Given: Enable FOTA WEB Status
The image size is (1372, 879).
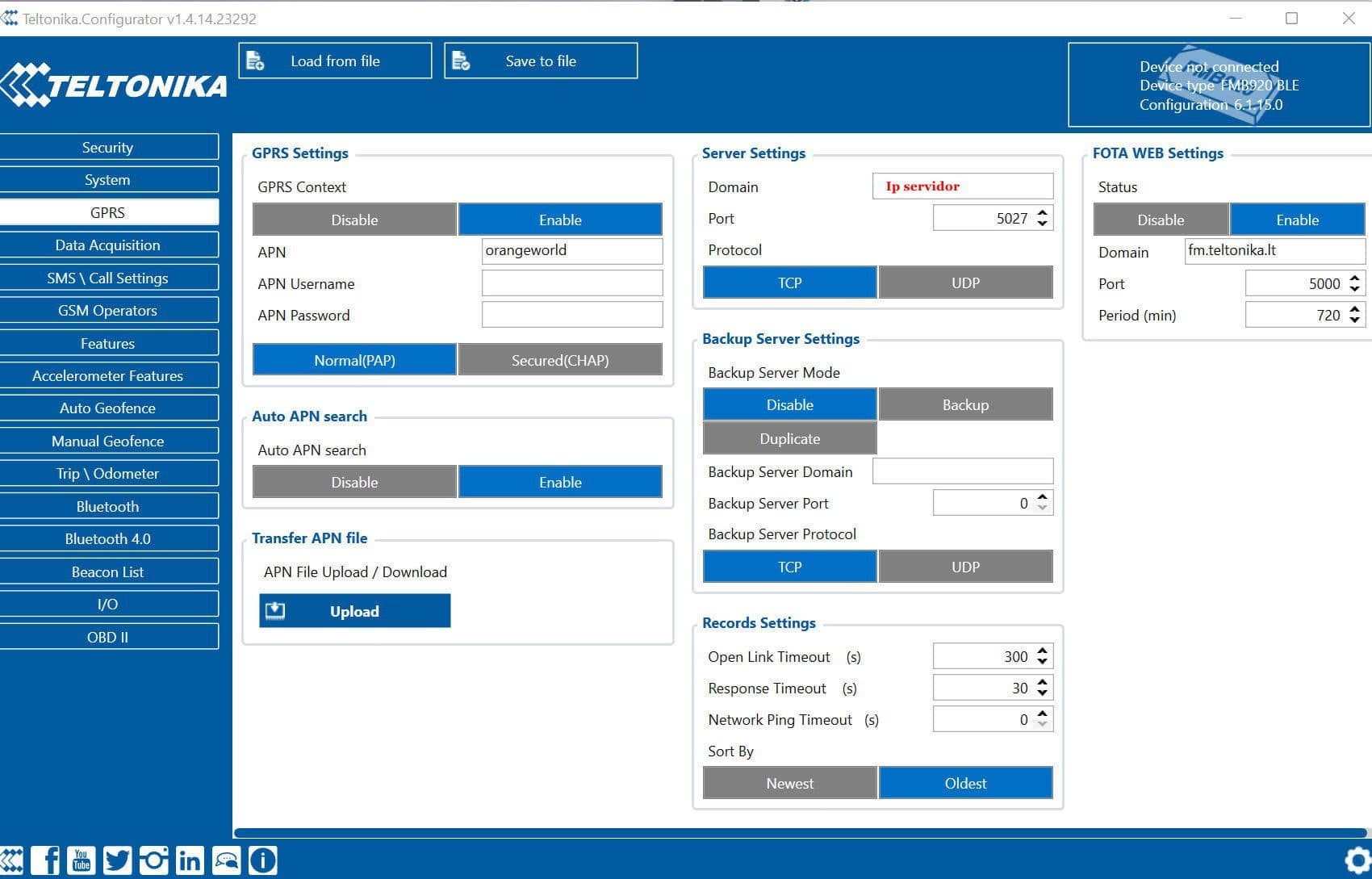Looking at the screenshot, I should click(1297, 220).
